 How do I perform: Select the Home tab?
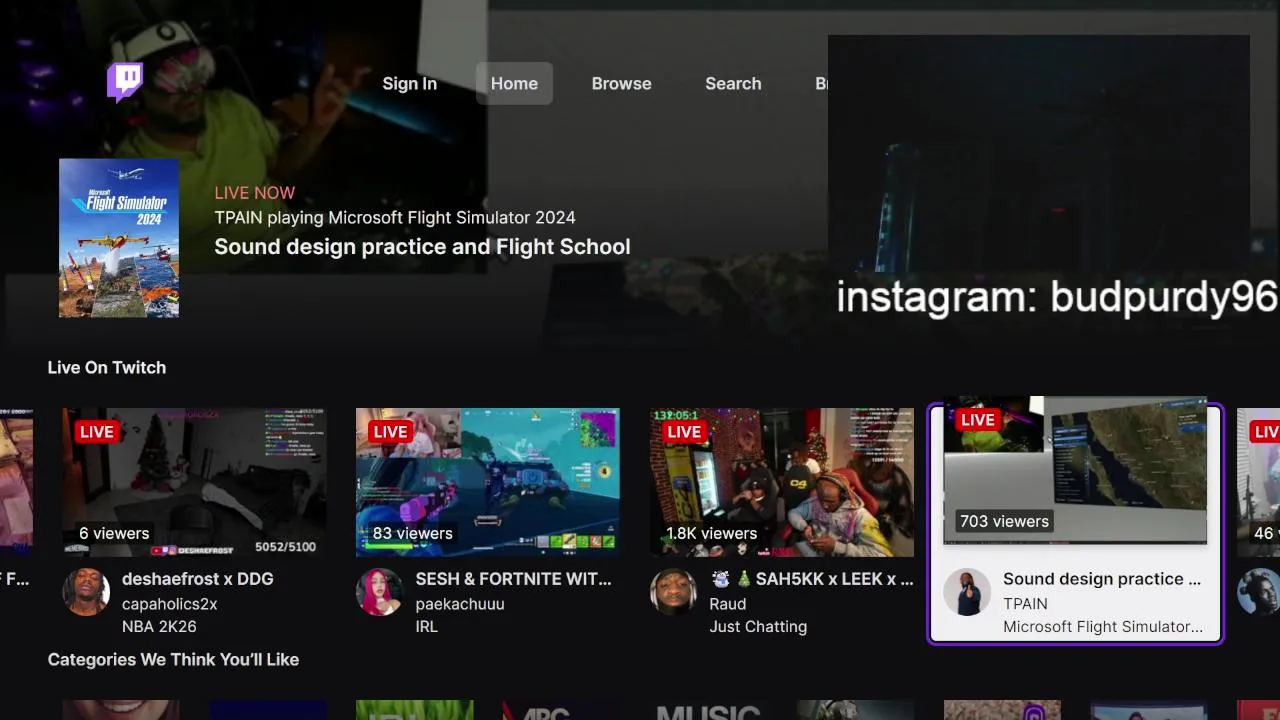514,84
